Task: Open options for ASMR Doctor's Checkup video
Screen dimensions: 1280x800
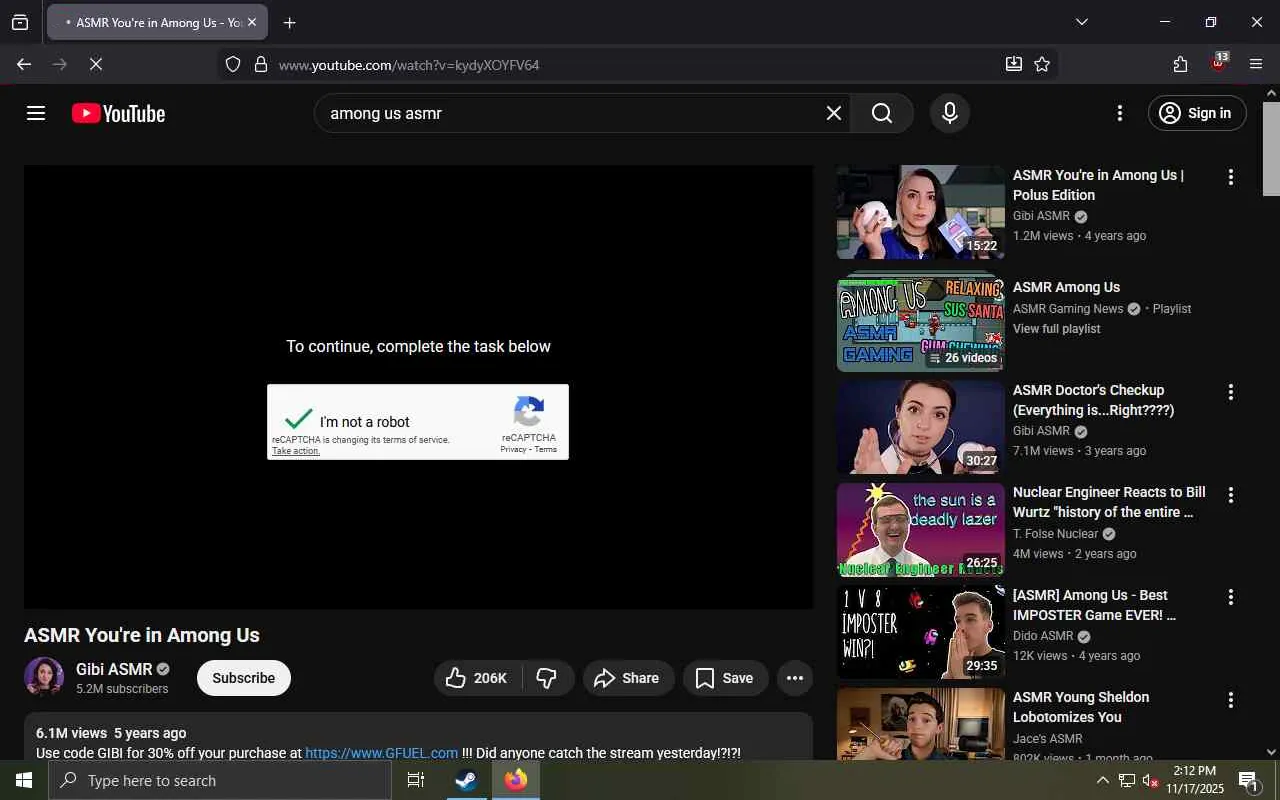Action: [1231, 392]
